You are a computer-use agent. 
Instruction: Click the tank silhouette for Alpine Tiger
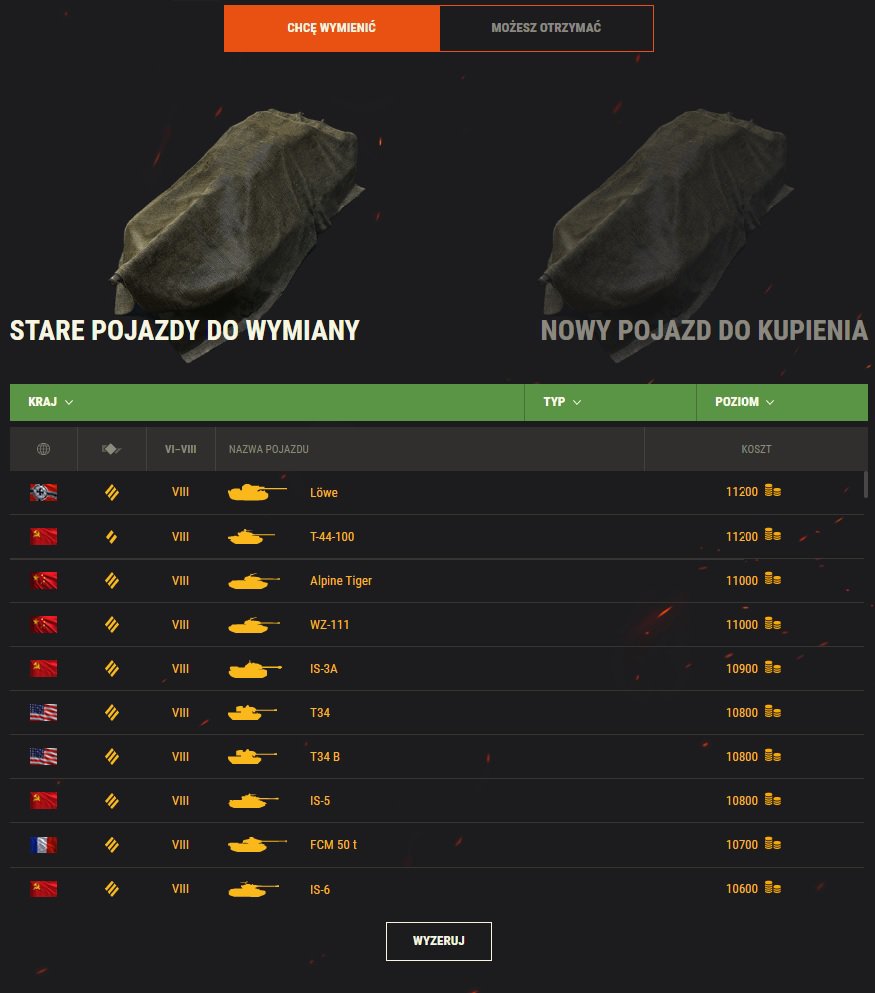coord(254,581)
